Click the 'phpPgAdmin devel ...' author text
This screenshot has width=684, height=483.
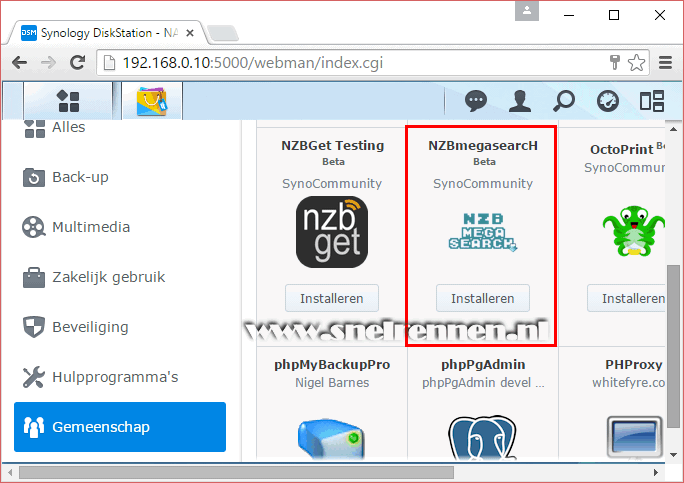pyautogui.click(x=483, y=383)
